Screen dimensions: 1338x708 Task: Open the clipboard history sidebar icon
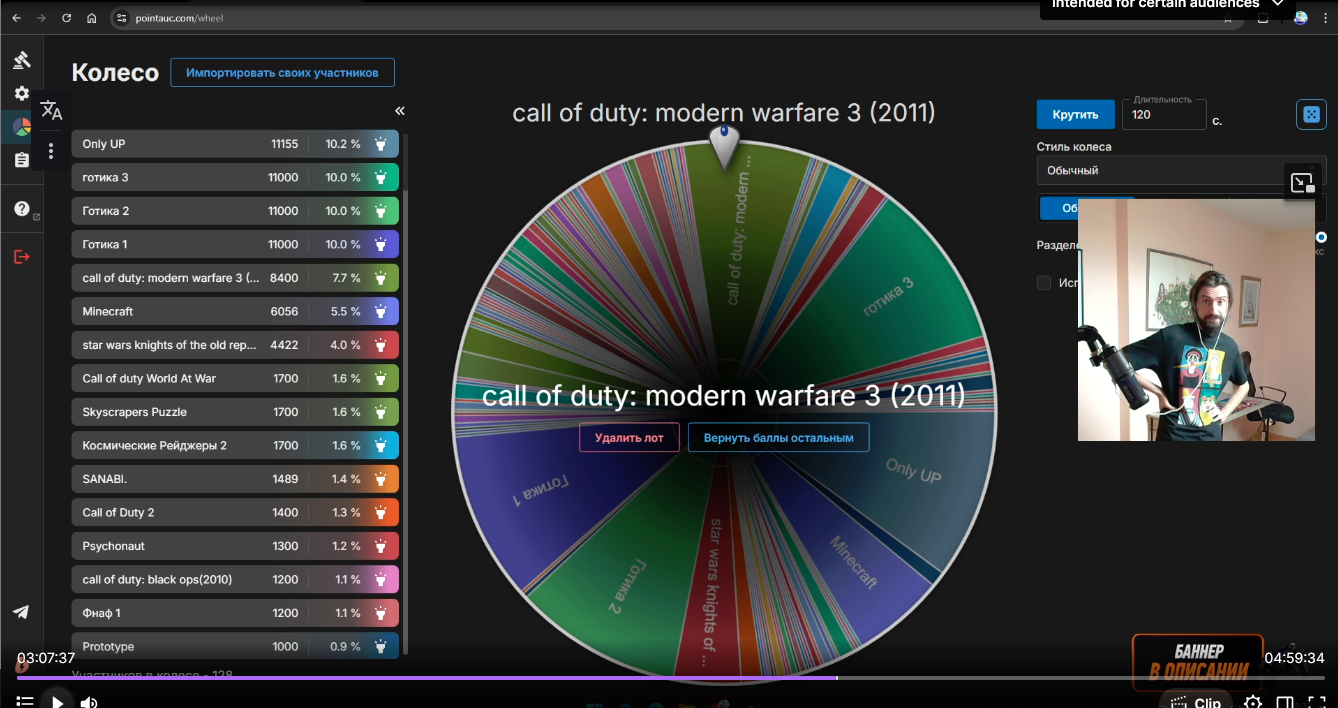point(21,160)
